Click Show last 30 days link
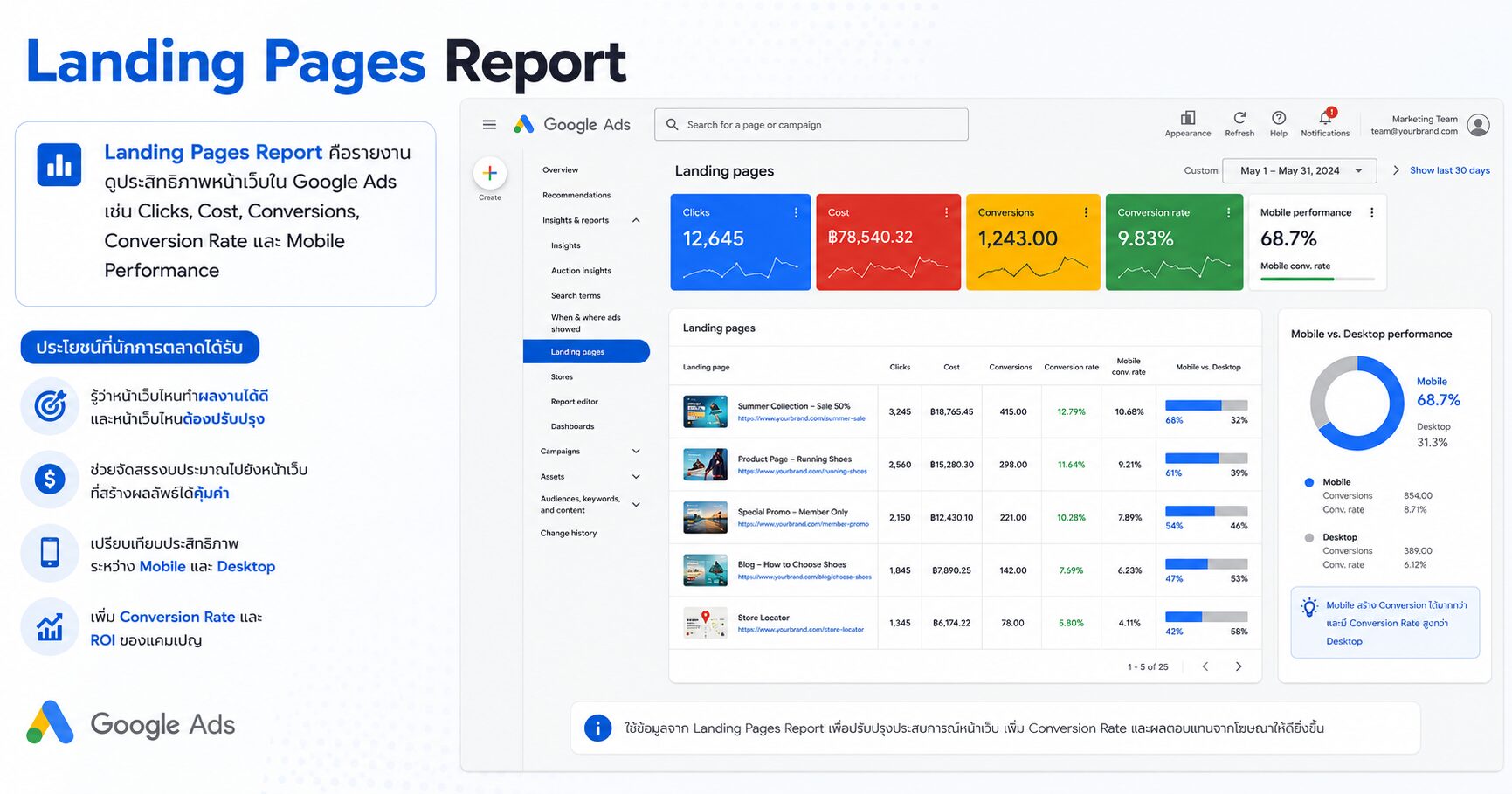The width and height of the screenshot is (1512, 794). [x=1449, y=170]
